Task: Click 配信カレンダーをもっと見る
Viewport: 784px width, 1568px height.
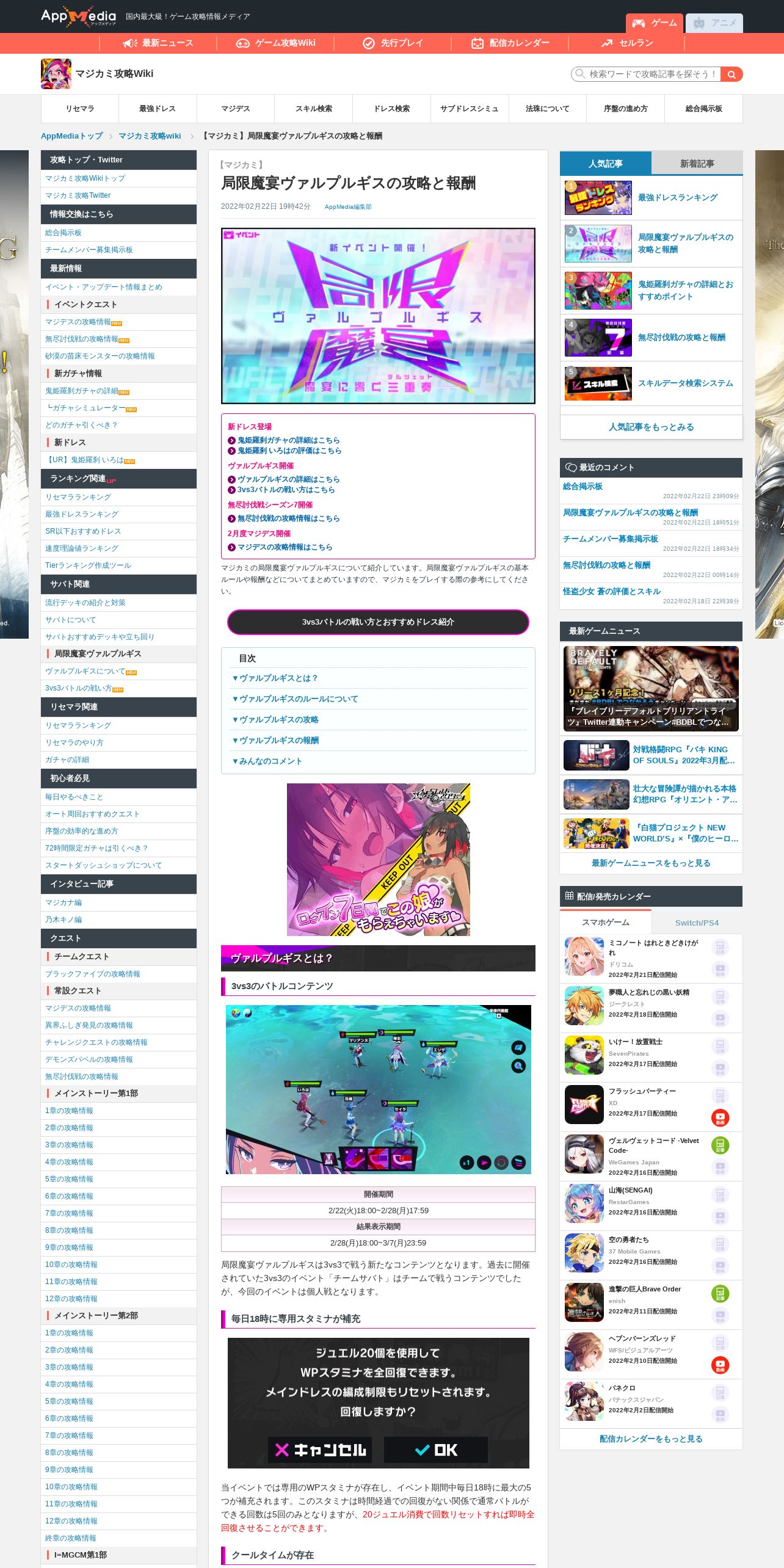Action: (x=651, y=1439)
